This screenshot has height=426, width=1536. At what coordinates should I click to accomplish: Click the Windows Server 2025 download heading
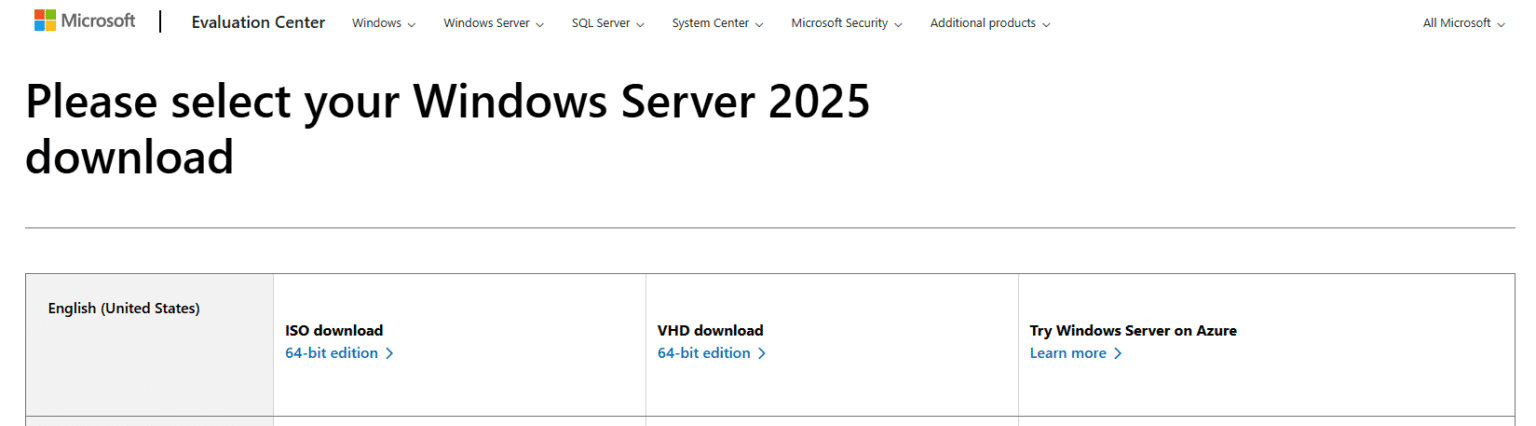point(447,129)
